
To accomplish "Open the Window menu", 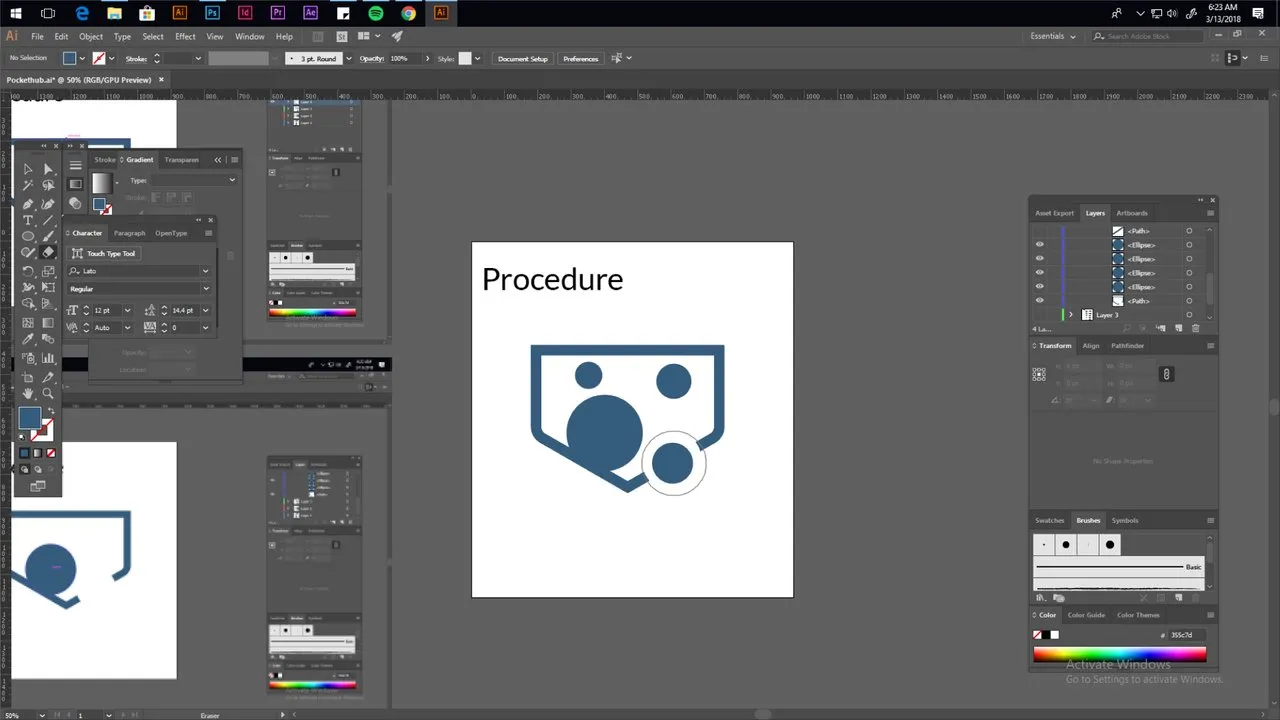I will pos(250,36).
